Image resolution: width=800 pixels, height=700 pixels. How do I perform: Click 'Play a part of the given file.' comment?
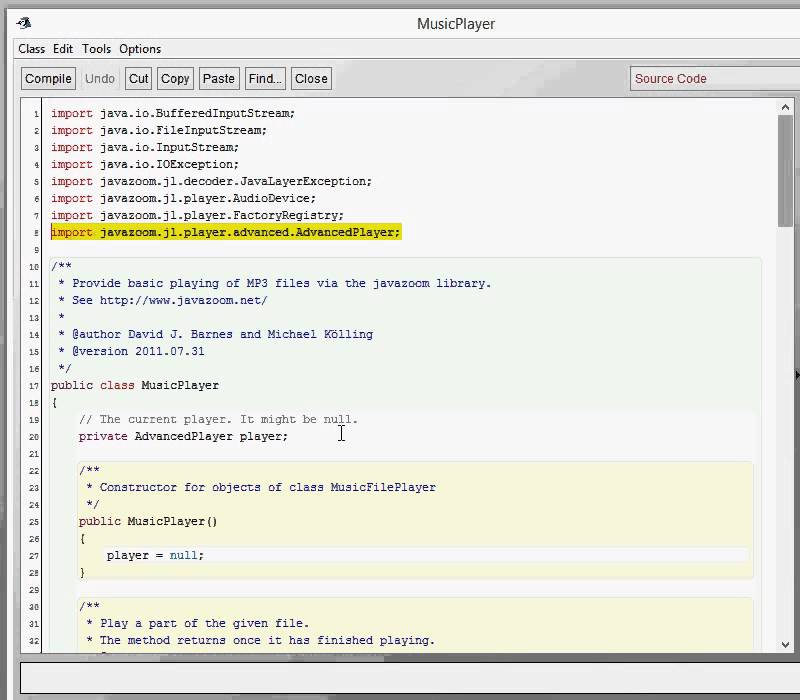[x=197, y=623]
